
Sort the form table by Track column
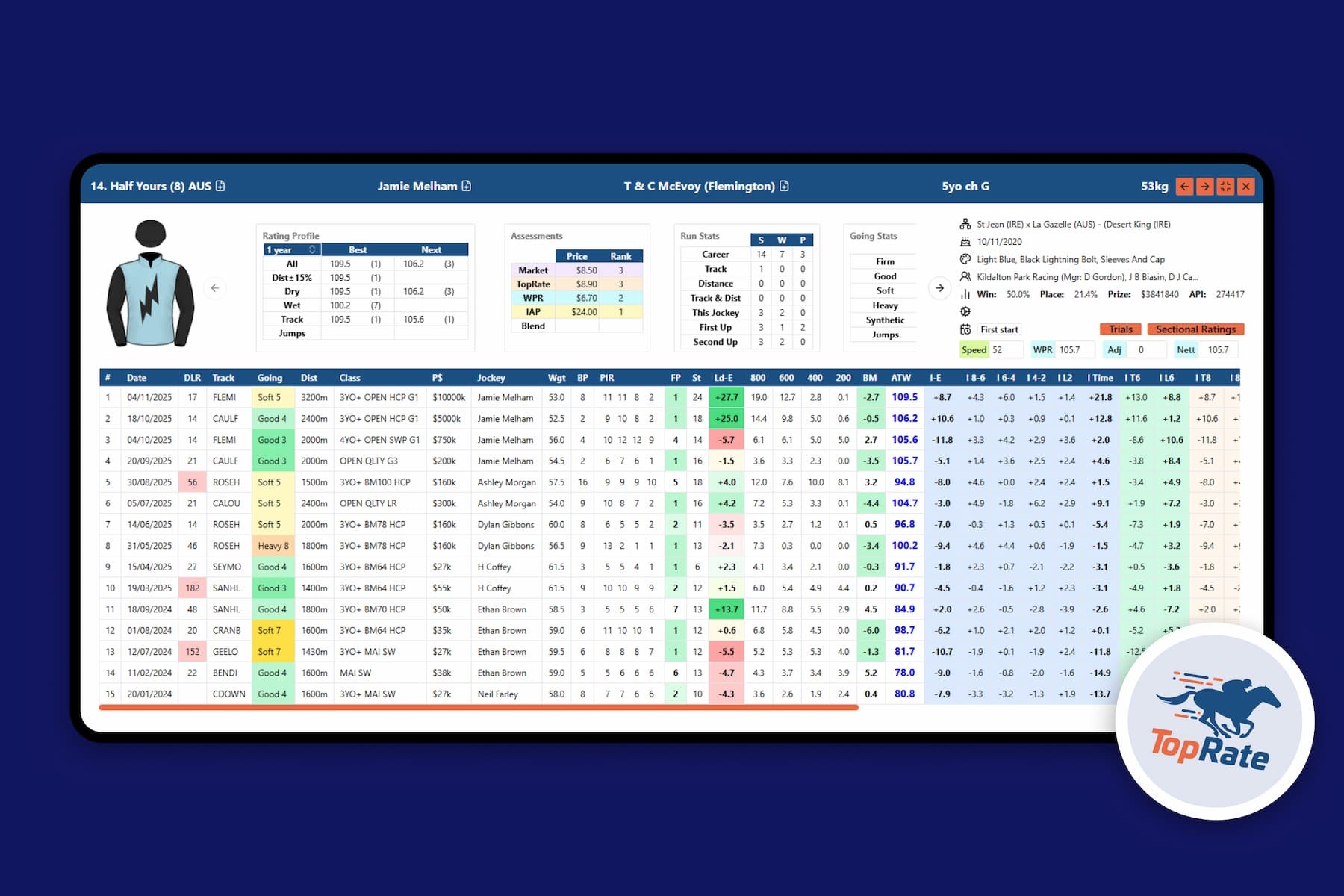point(223,378)
